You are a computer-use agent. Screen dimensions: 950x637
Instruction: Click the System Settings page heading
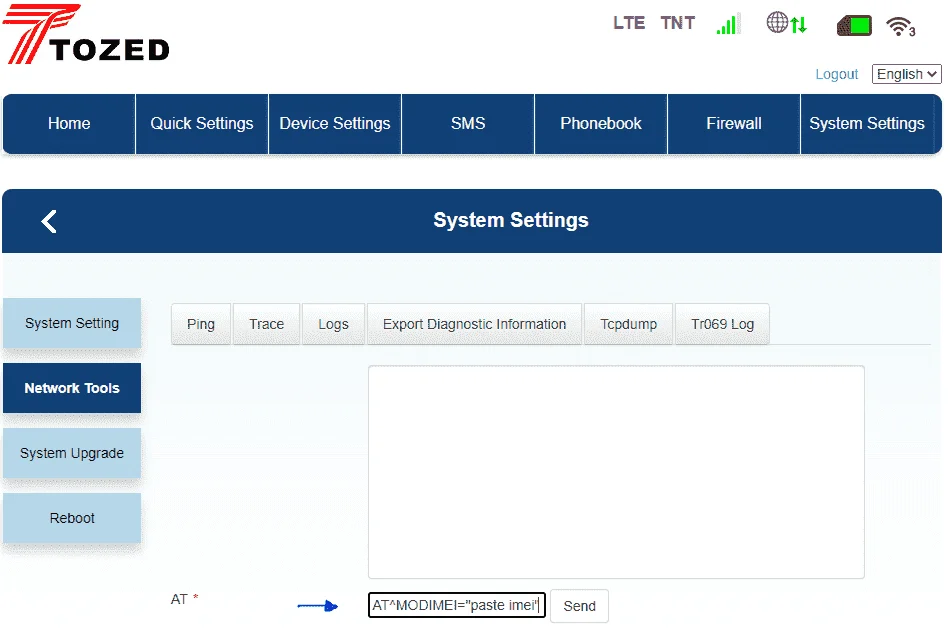tap(511, 221)
